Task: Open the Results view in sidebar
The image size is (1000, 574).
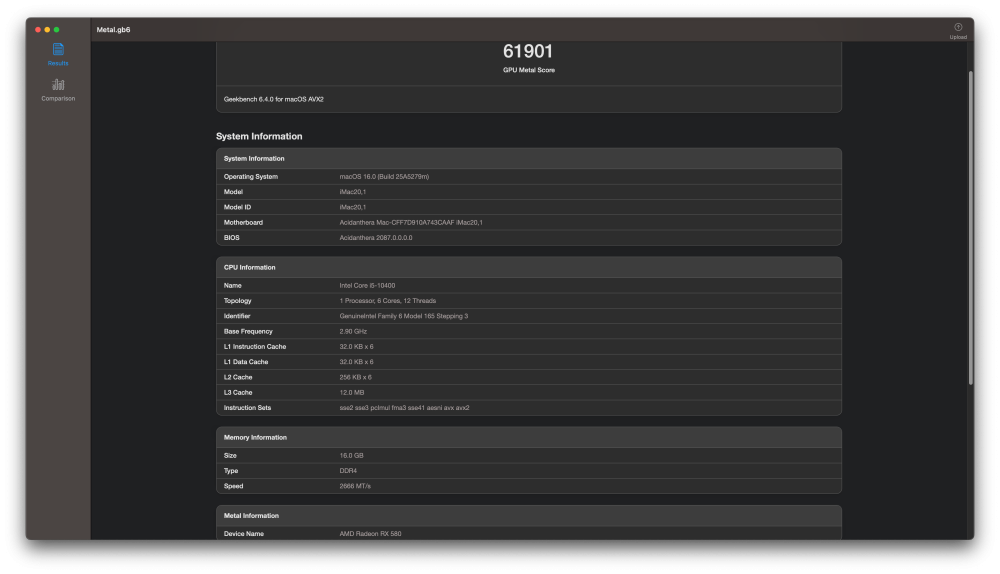Action: coord(58,54)
